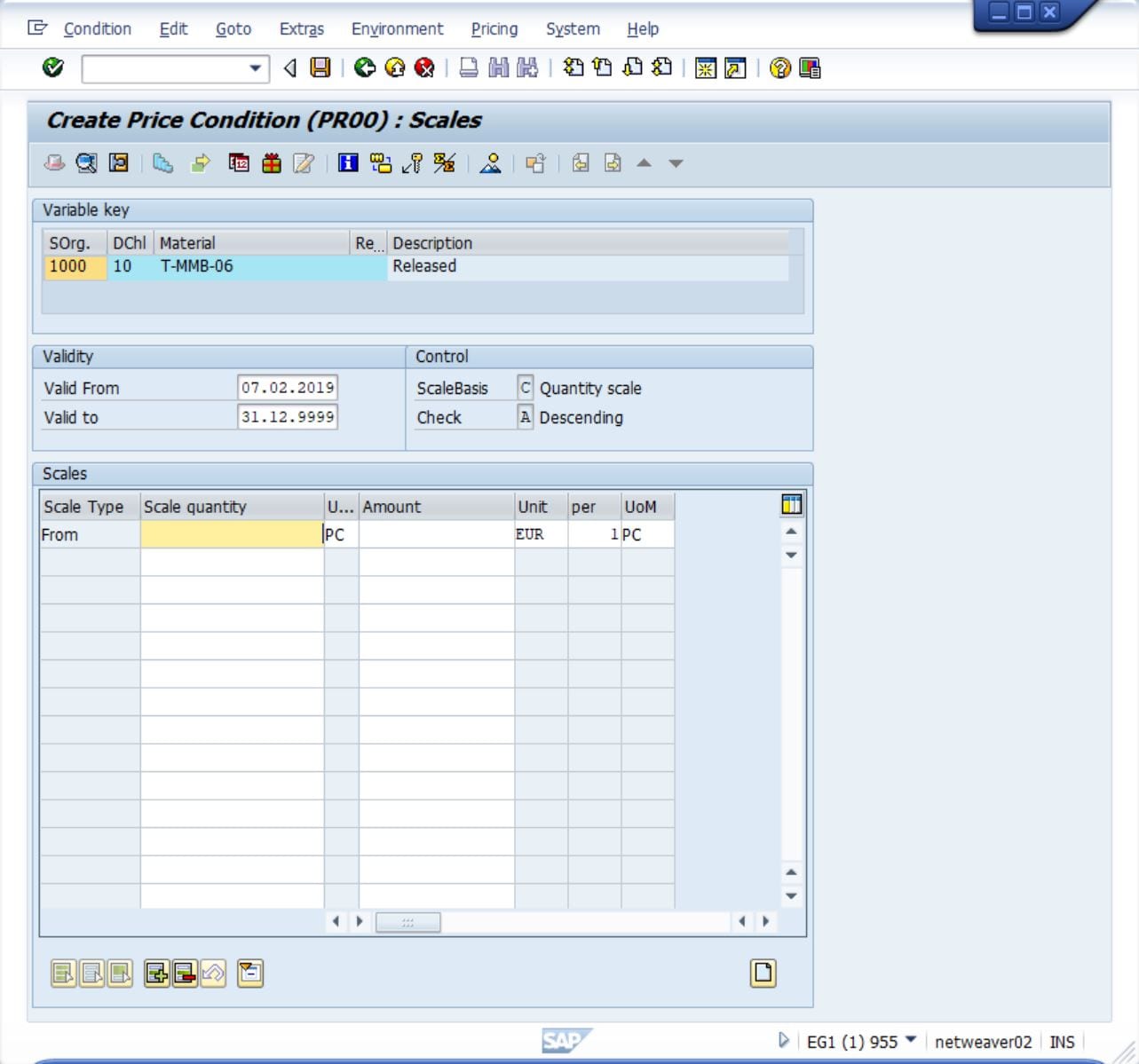Screen dimensions: 1139x1064
Task: Click the red Cancel icon
Action: click(424, 67)
